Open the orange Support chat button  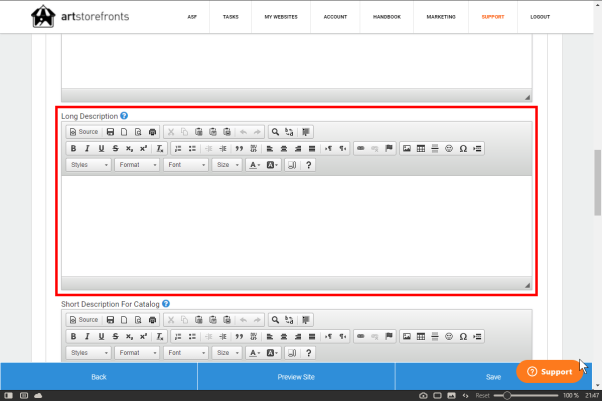(549, 371)
